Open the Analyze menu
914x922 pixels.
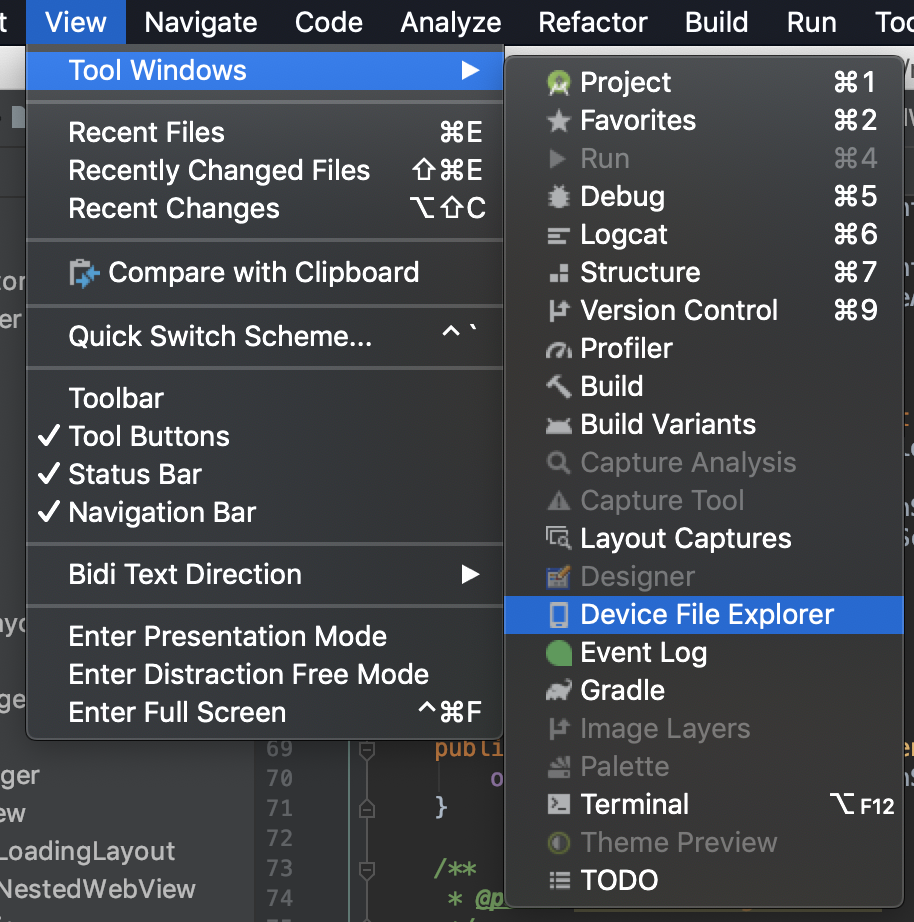pos(451,22)
